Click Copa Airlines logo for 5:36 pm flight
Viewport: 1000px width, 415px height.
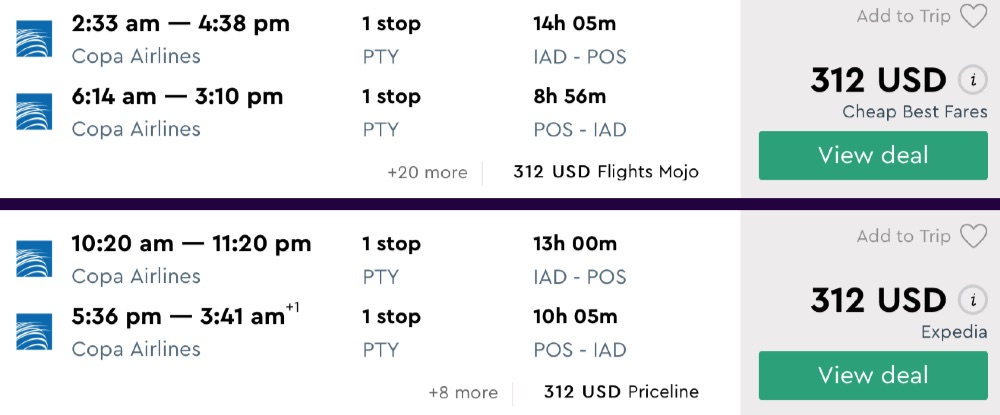coord(34,331)
